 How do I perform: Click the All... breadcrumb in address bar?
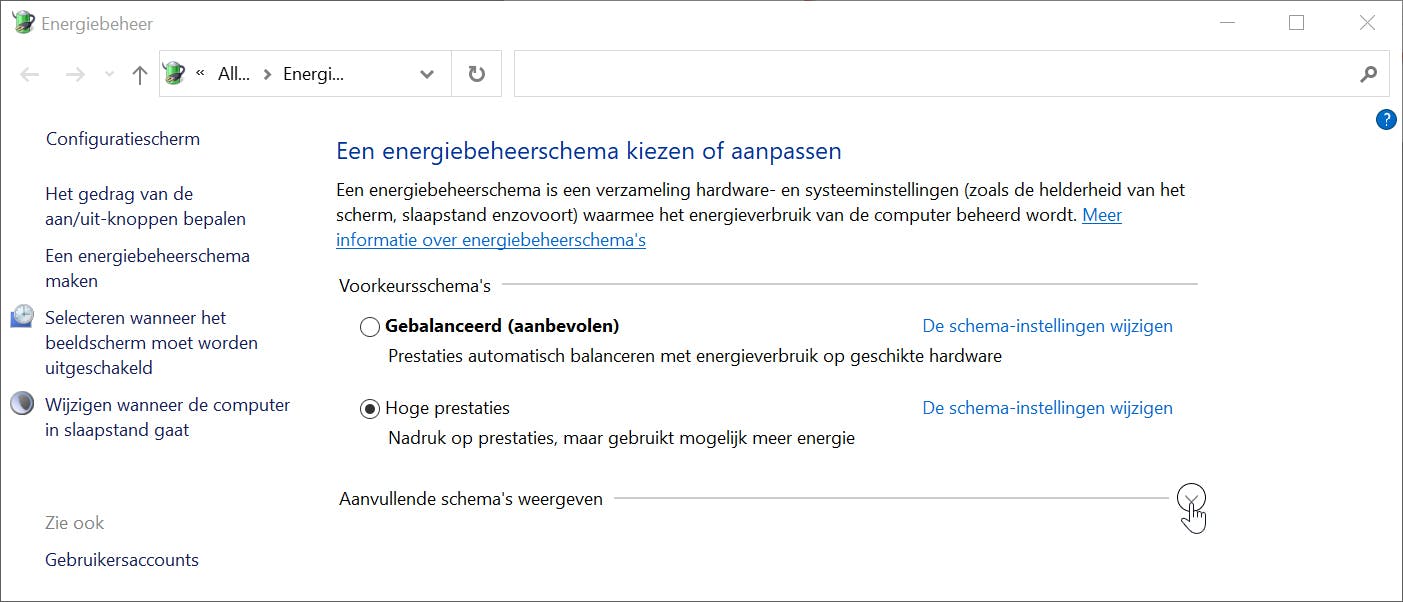pyautogui.click(x=233, y=74)
